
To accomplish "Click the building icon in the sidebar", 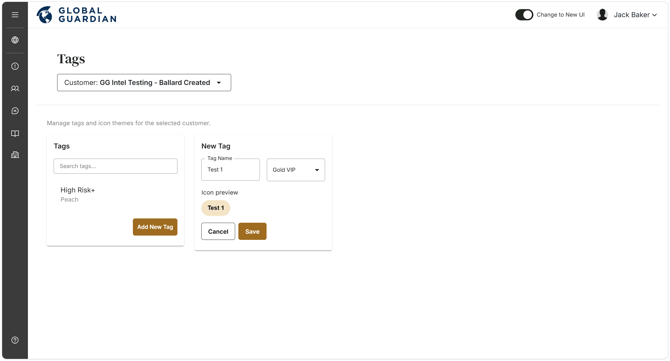I will tap(15, 155).
